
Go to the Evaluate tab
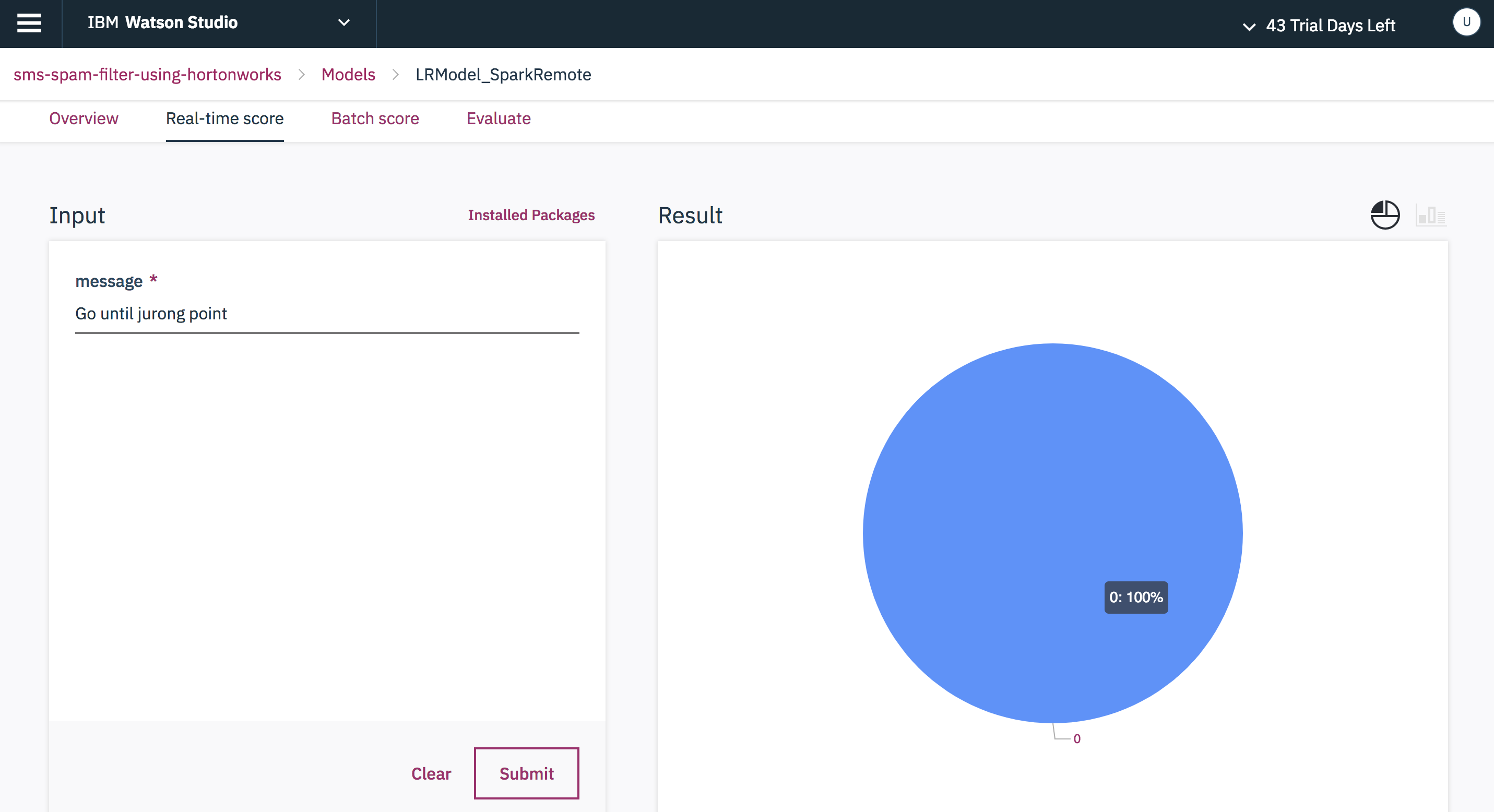click(x=498, y=119)
